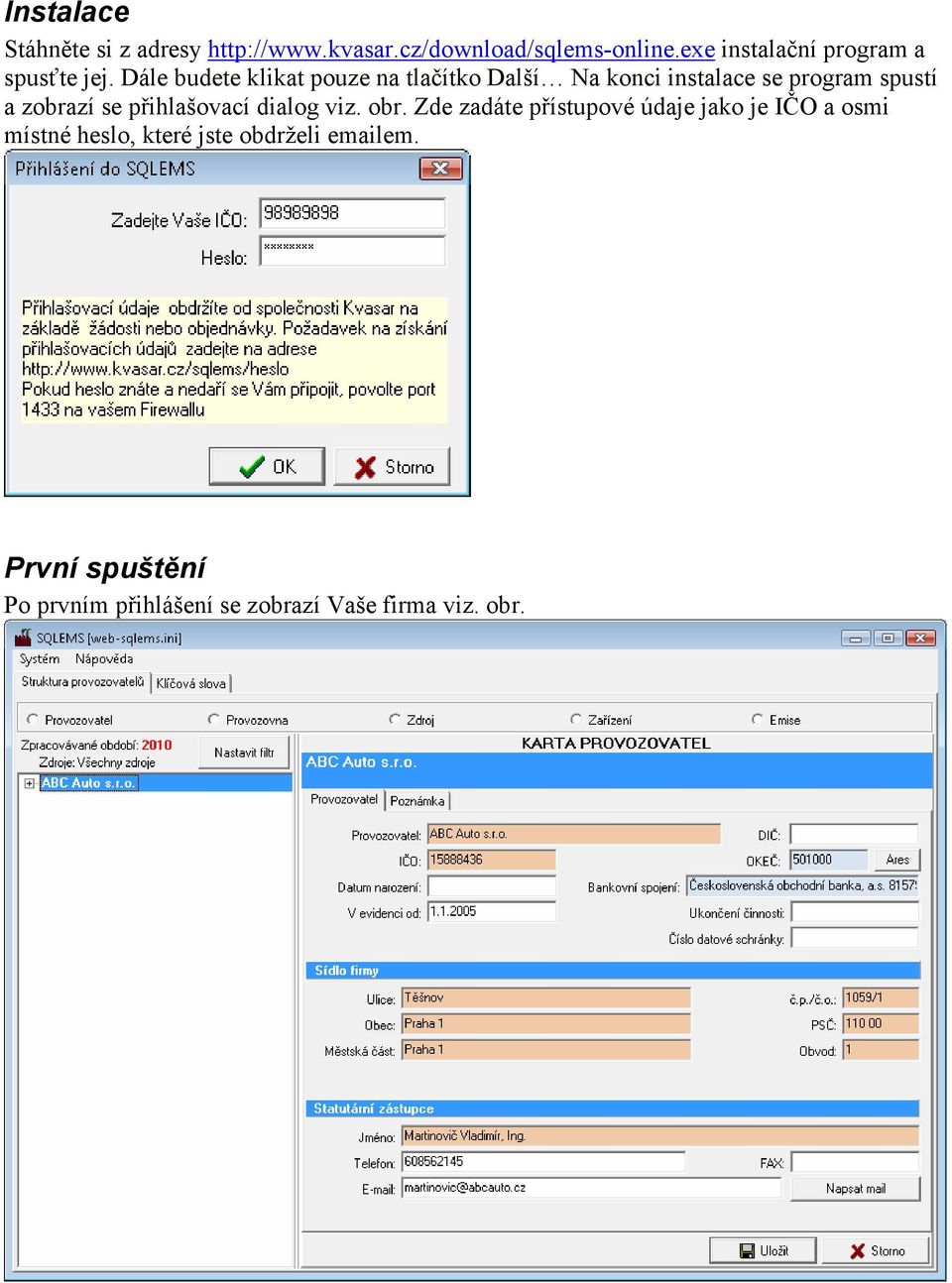Expand the ABC Auto s.r.o. tree node
The image size is (952, 1283).
29,783
